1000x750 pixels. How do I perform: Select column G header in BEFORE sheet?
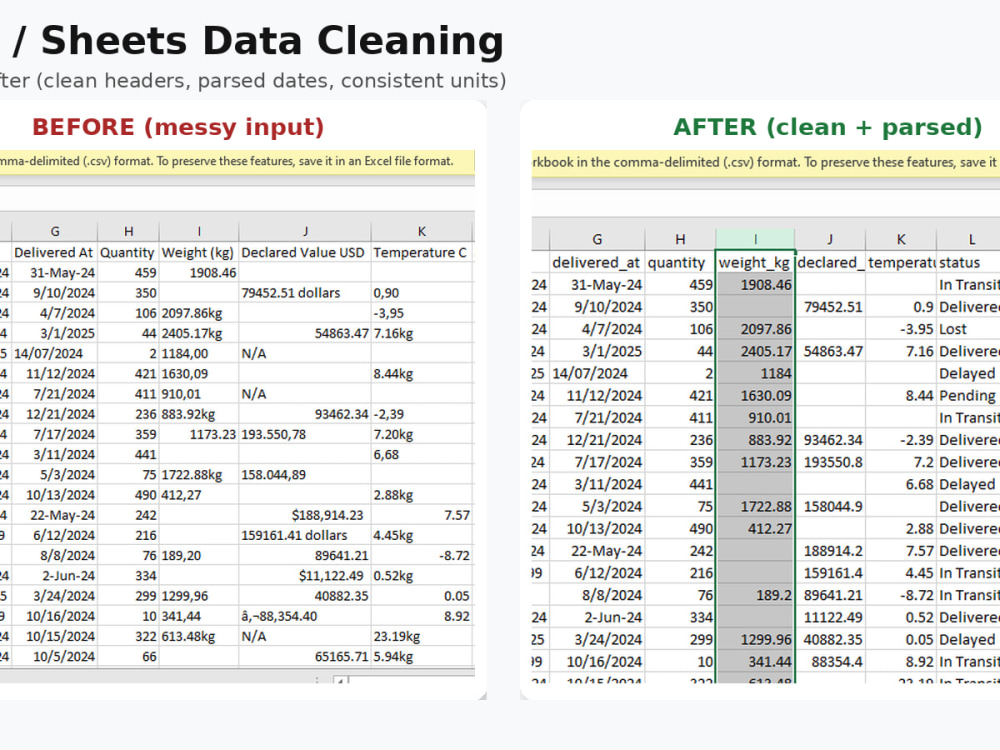point(55,232)
